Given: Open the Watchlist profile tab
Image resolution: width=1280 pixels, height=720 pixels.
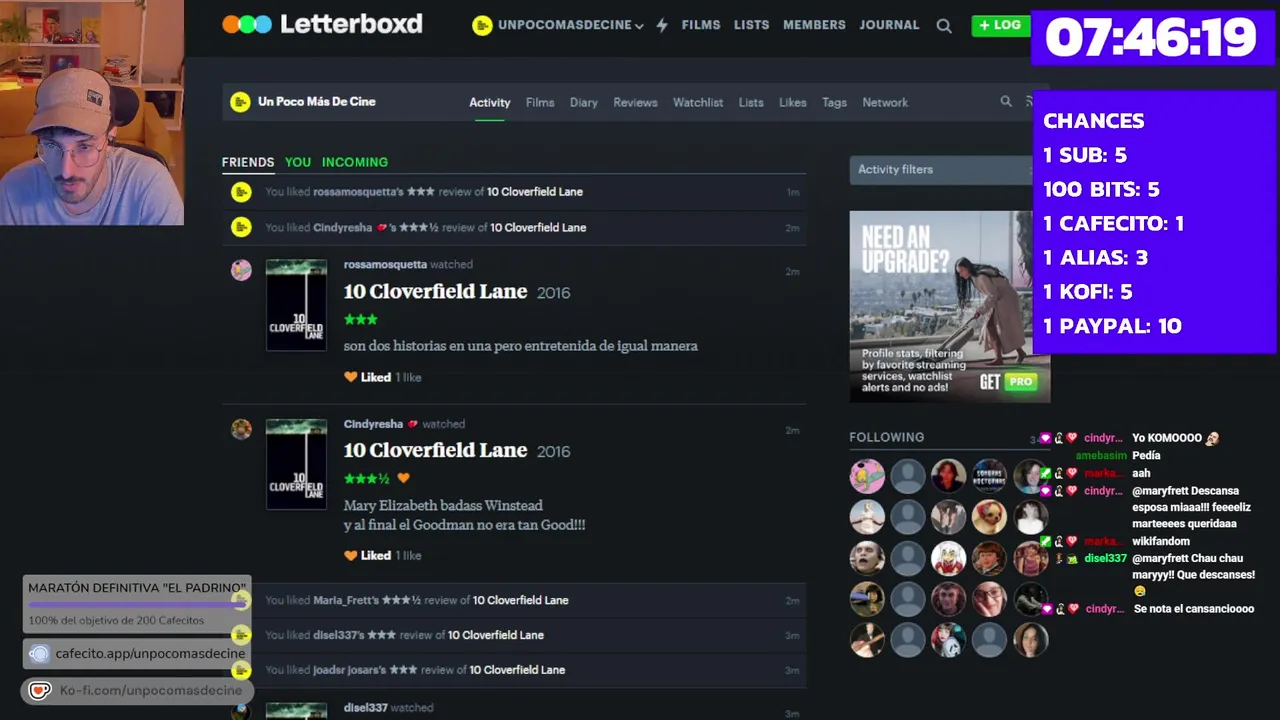Looking at the screenshot, I should tap(698, 102).
